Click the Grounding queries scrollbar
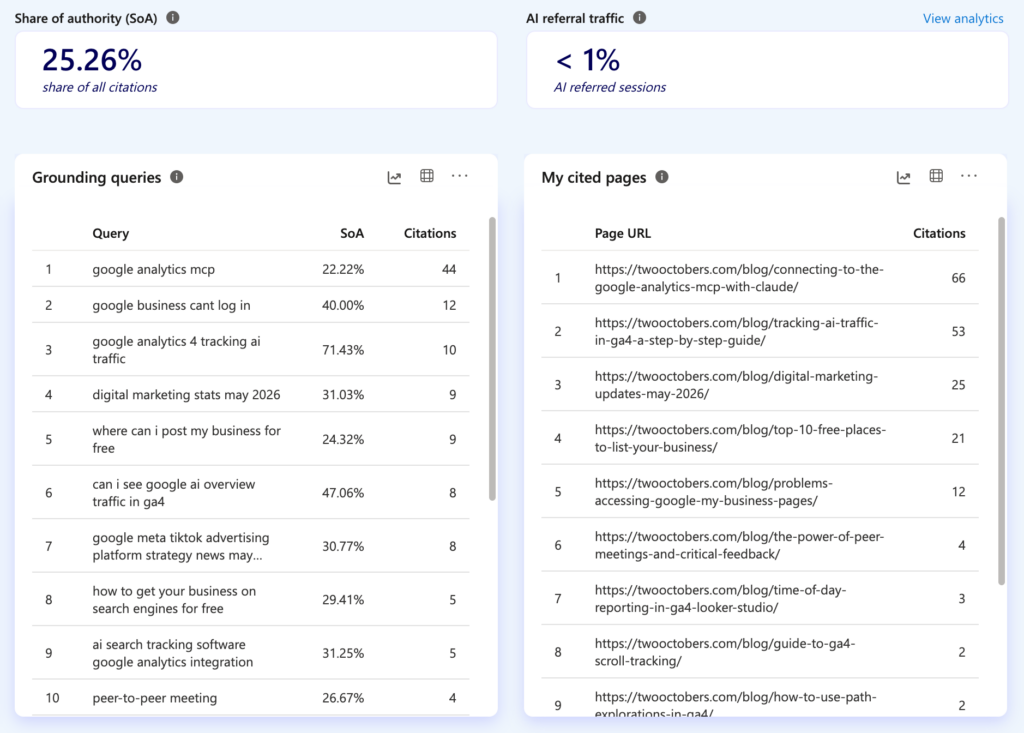 [492, 359]
